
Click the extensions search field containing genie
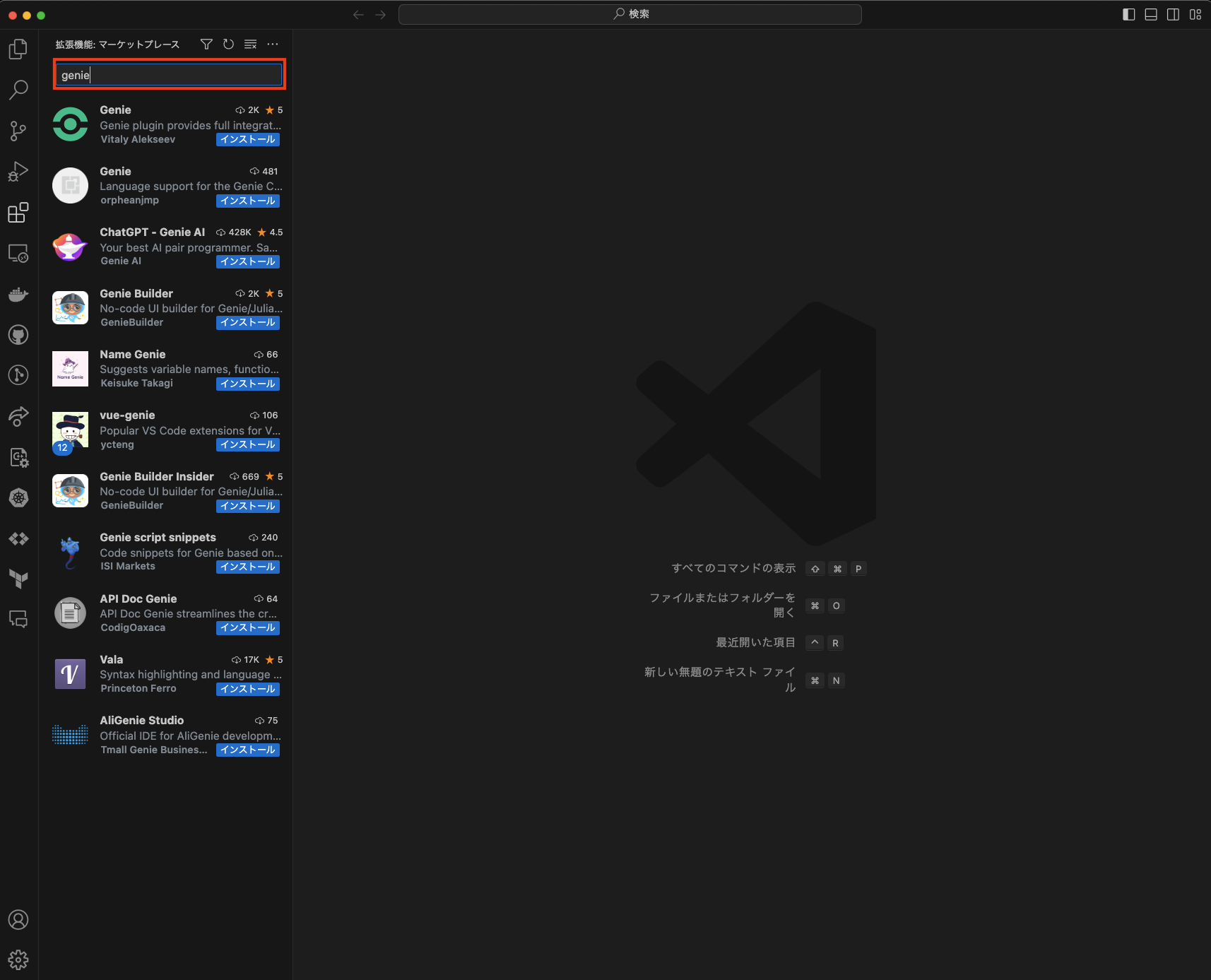169,75
